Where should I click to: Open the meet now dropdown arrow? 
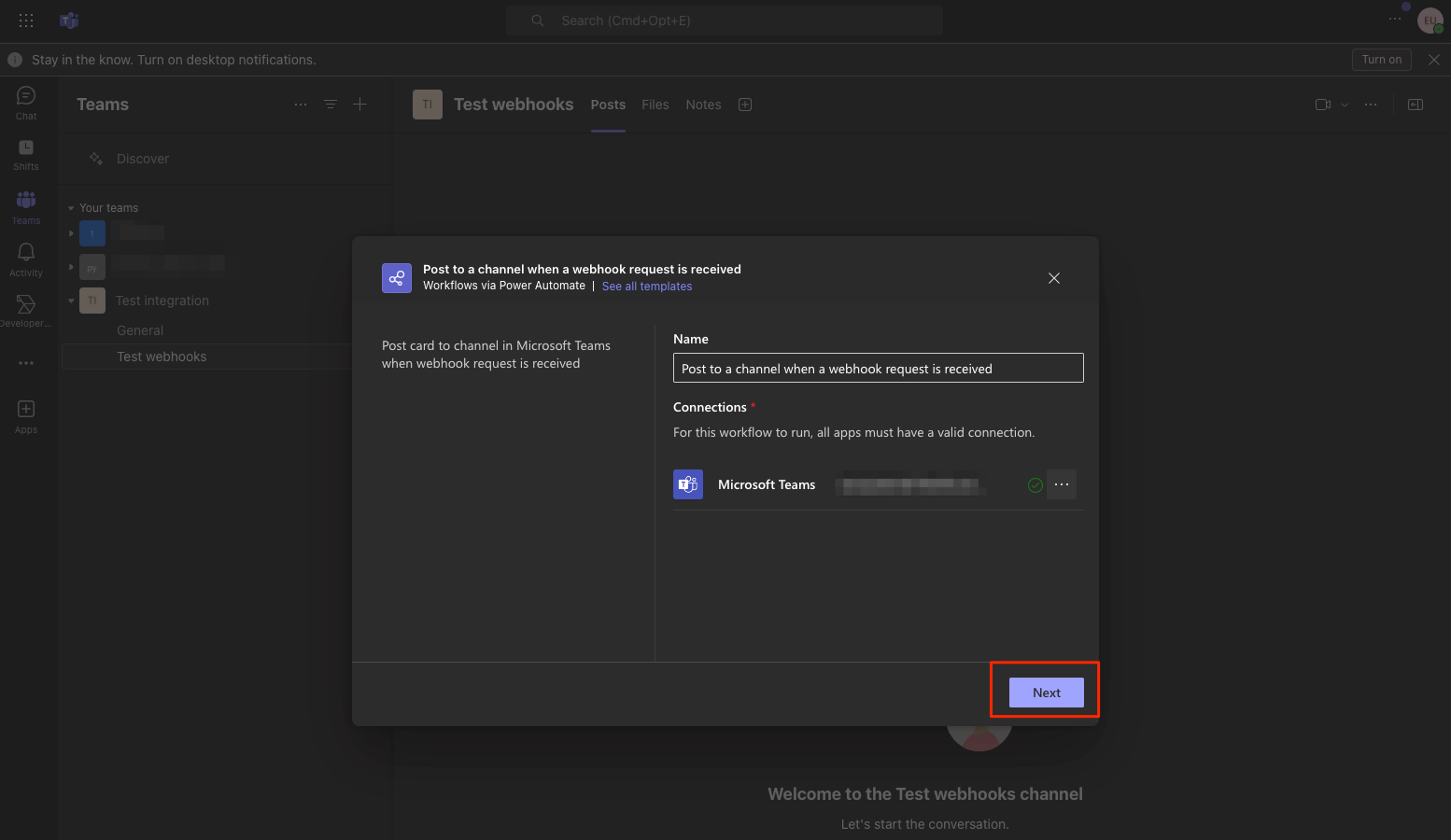click(1345, 105)
